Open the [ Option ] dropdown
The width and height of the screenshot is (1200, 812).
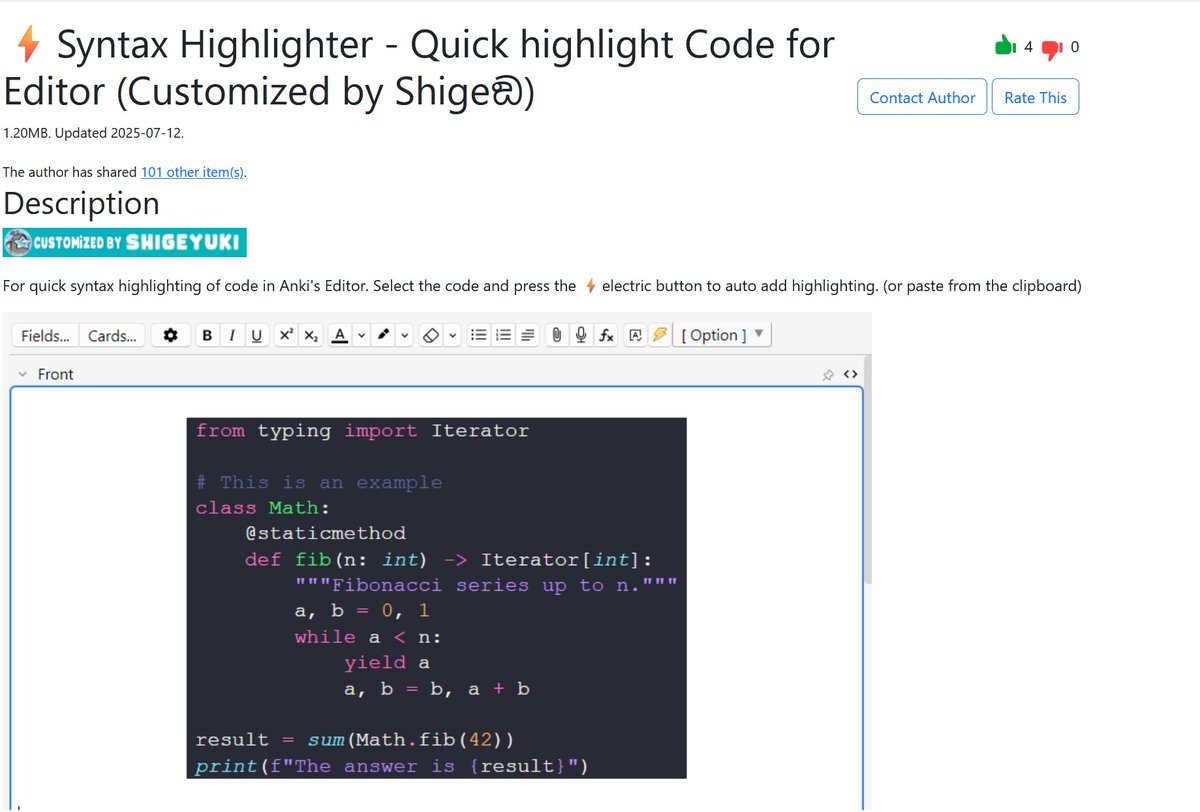point(723,335)
